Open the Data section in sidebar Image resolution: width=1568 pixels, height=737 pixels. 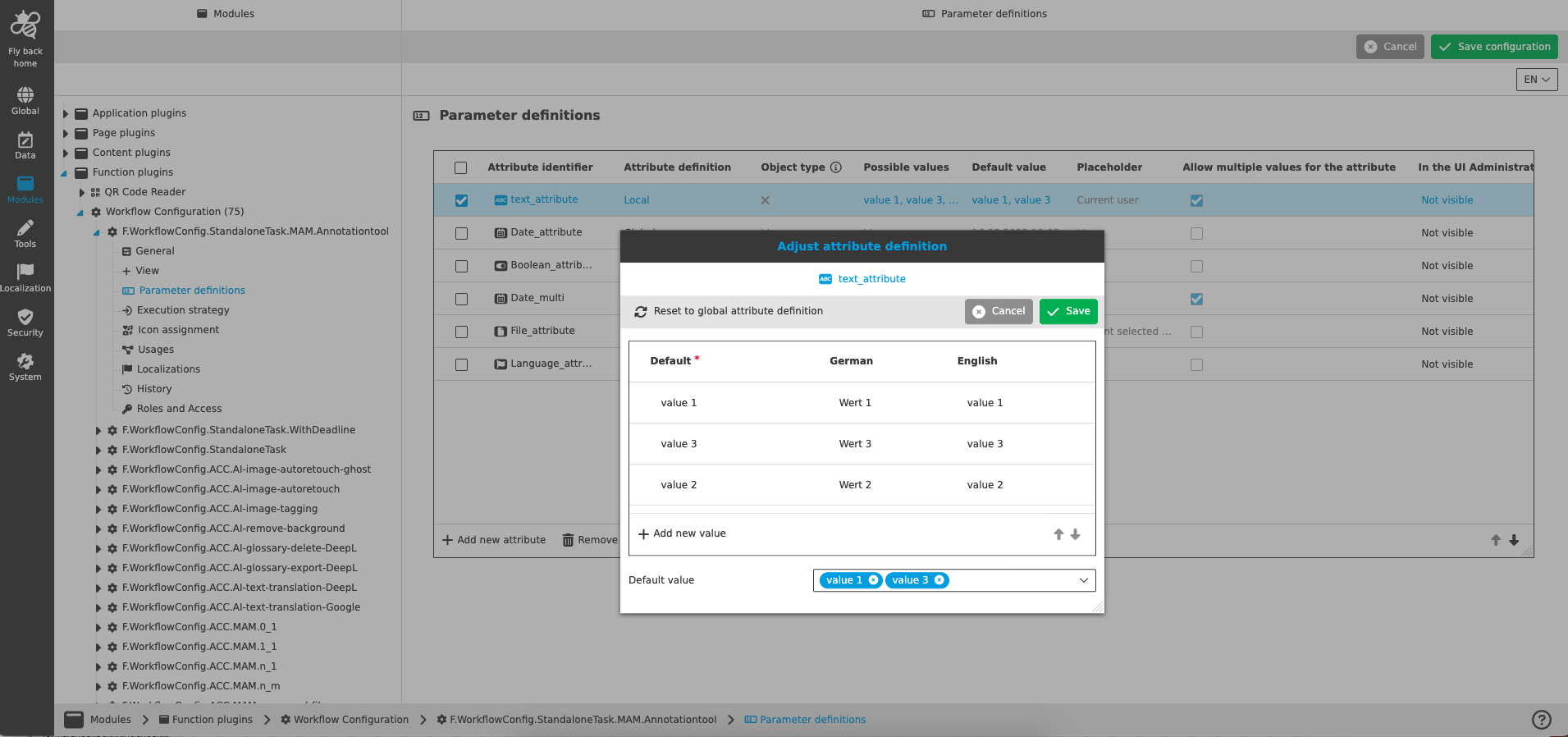tap(25, 145)
